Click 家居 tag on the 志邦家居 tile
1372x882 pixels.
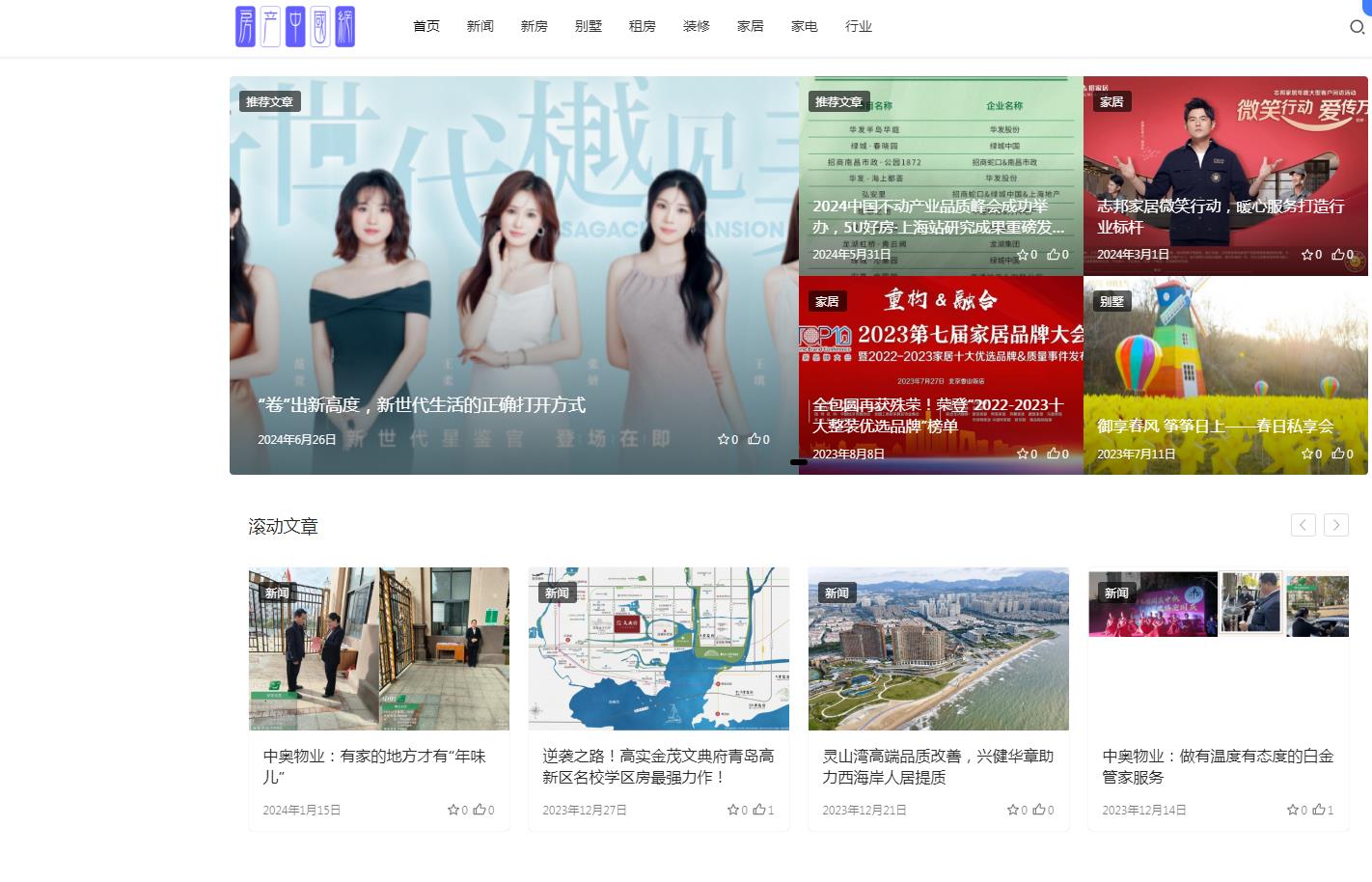coord(1111,101)
